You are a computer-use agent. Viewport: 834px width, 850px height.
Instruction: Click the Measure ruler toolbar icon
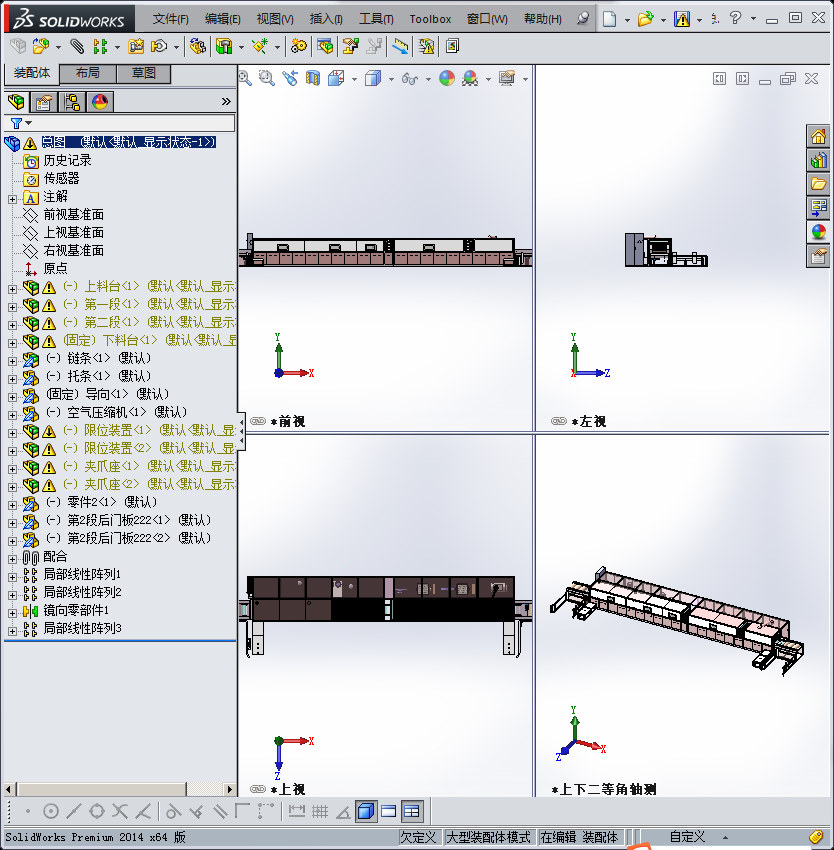[400, 47]
